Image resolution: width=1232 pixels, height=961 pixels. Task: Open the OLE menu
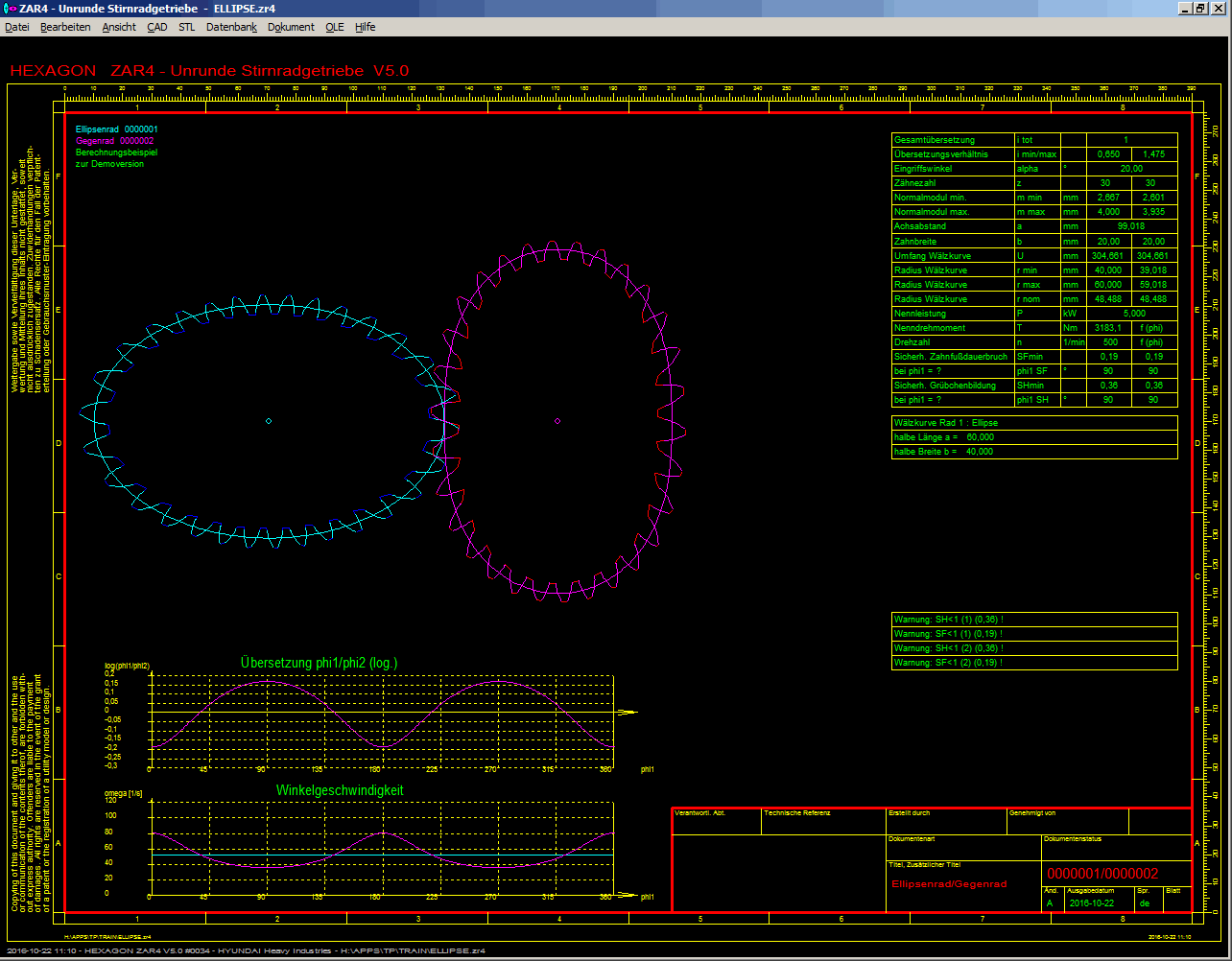335,27
